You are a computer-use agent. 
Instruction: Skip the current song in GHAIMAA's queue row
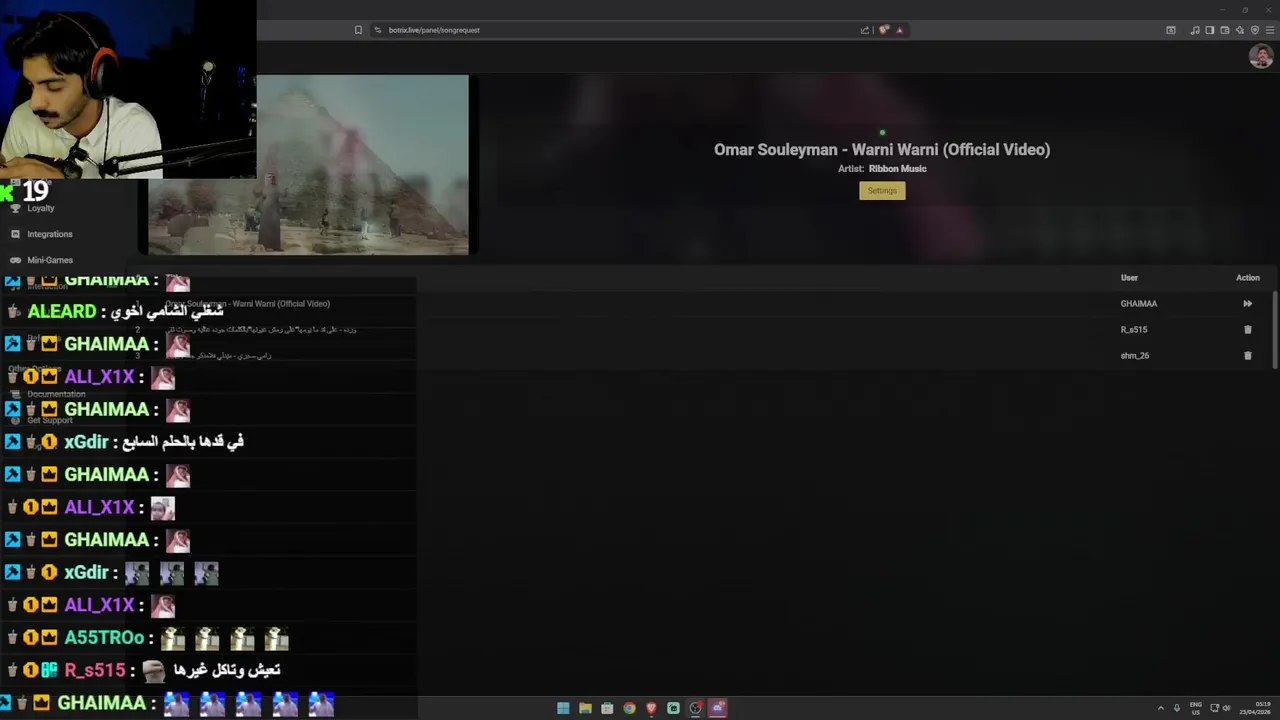click(x=1247, y=303)
